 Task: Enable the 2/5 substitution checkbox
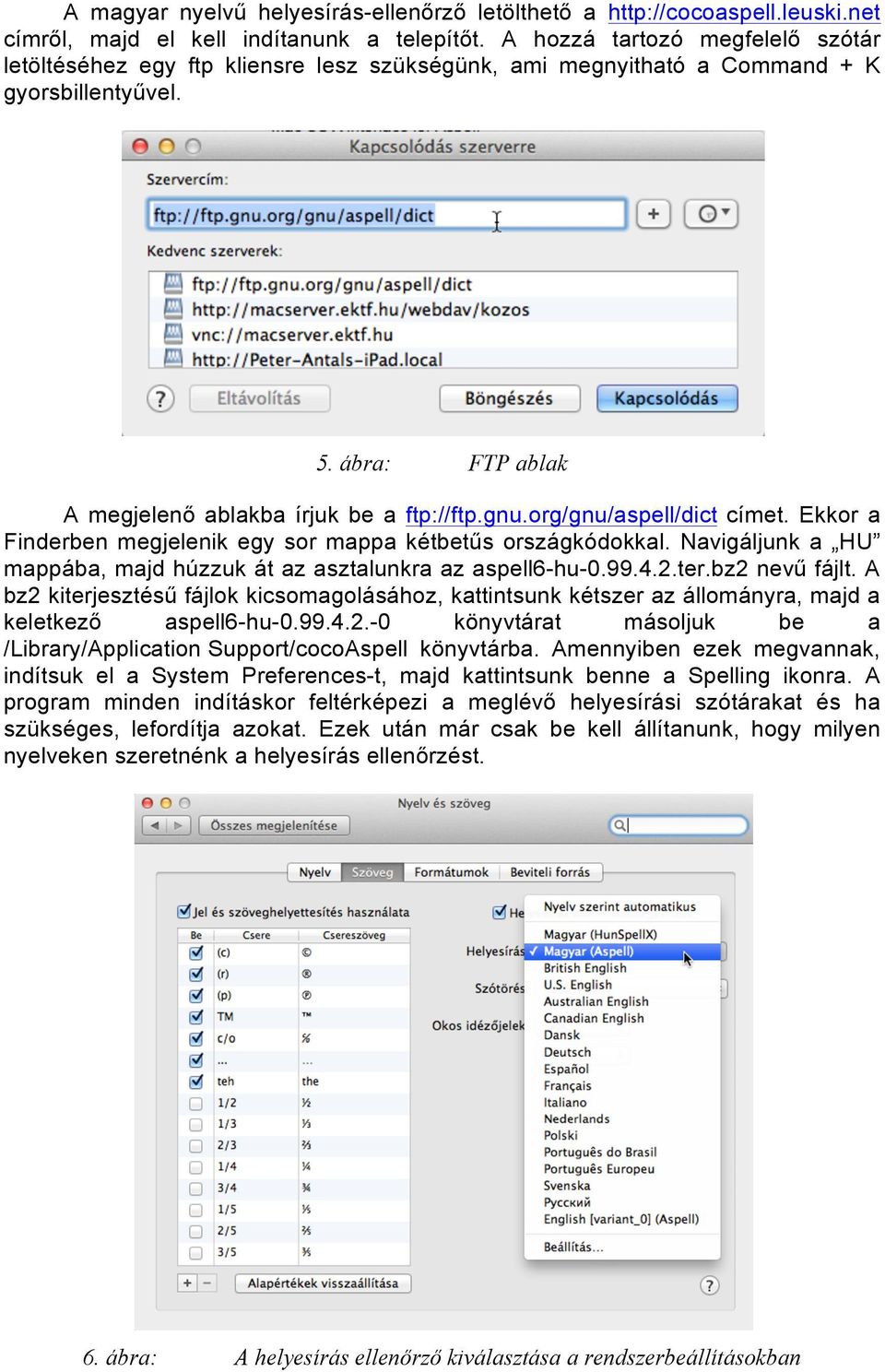[195, 1231]
